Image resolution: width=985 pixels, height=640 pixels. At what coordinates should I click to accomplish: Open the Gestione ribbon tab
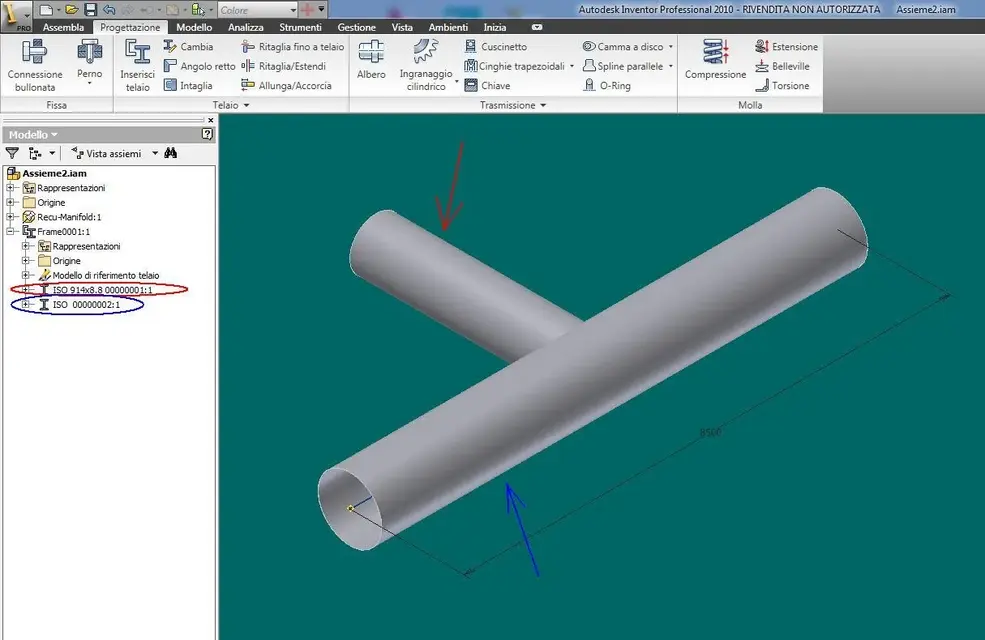[356, 27]
